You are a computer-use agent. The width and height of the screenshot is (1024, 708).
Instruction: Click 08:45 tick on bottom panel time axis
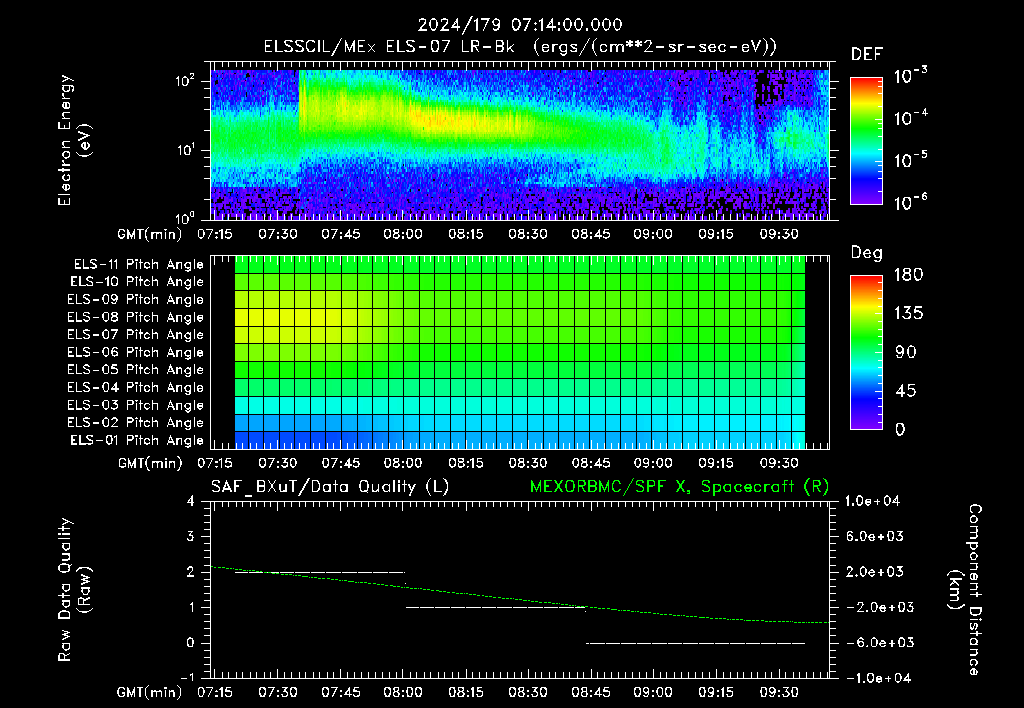tap(591, 692)
